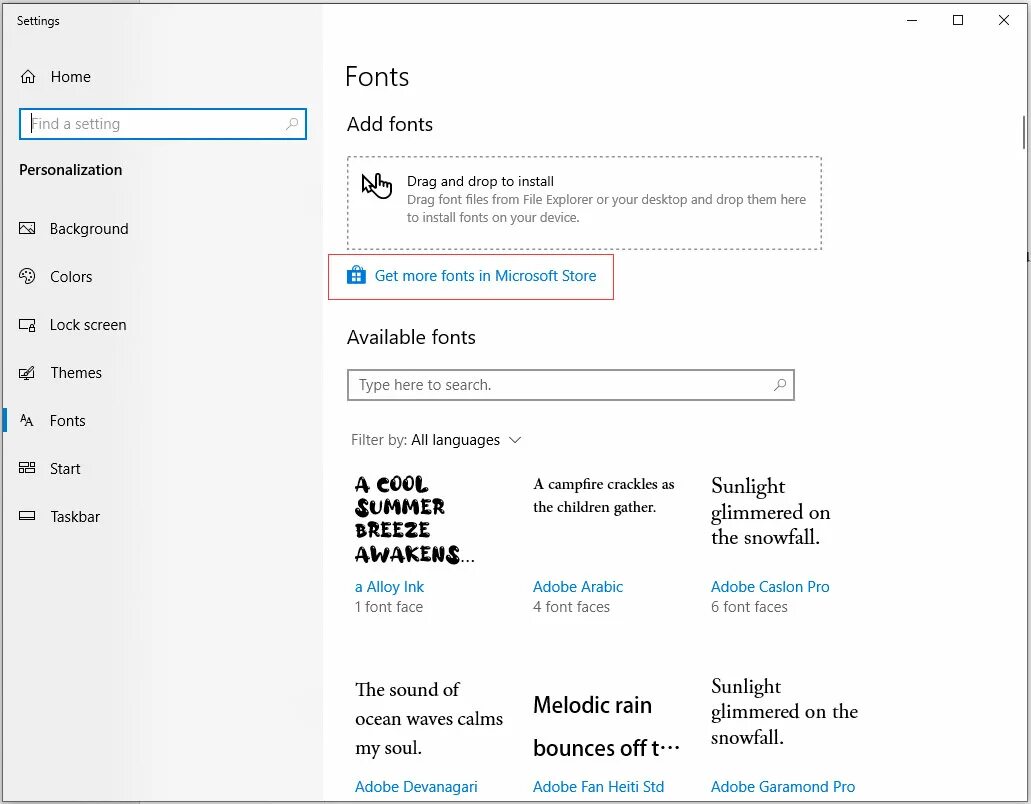Click the '1 font face' text
This screenshot has height=804, width=1031.
[389, 607]
